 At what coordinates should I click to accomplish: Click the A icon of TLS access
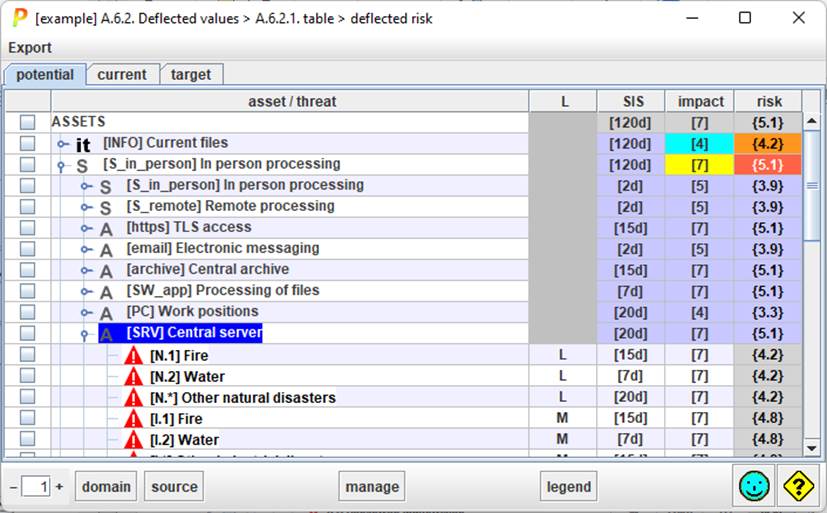point(106,229)
